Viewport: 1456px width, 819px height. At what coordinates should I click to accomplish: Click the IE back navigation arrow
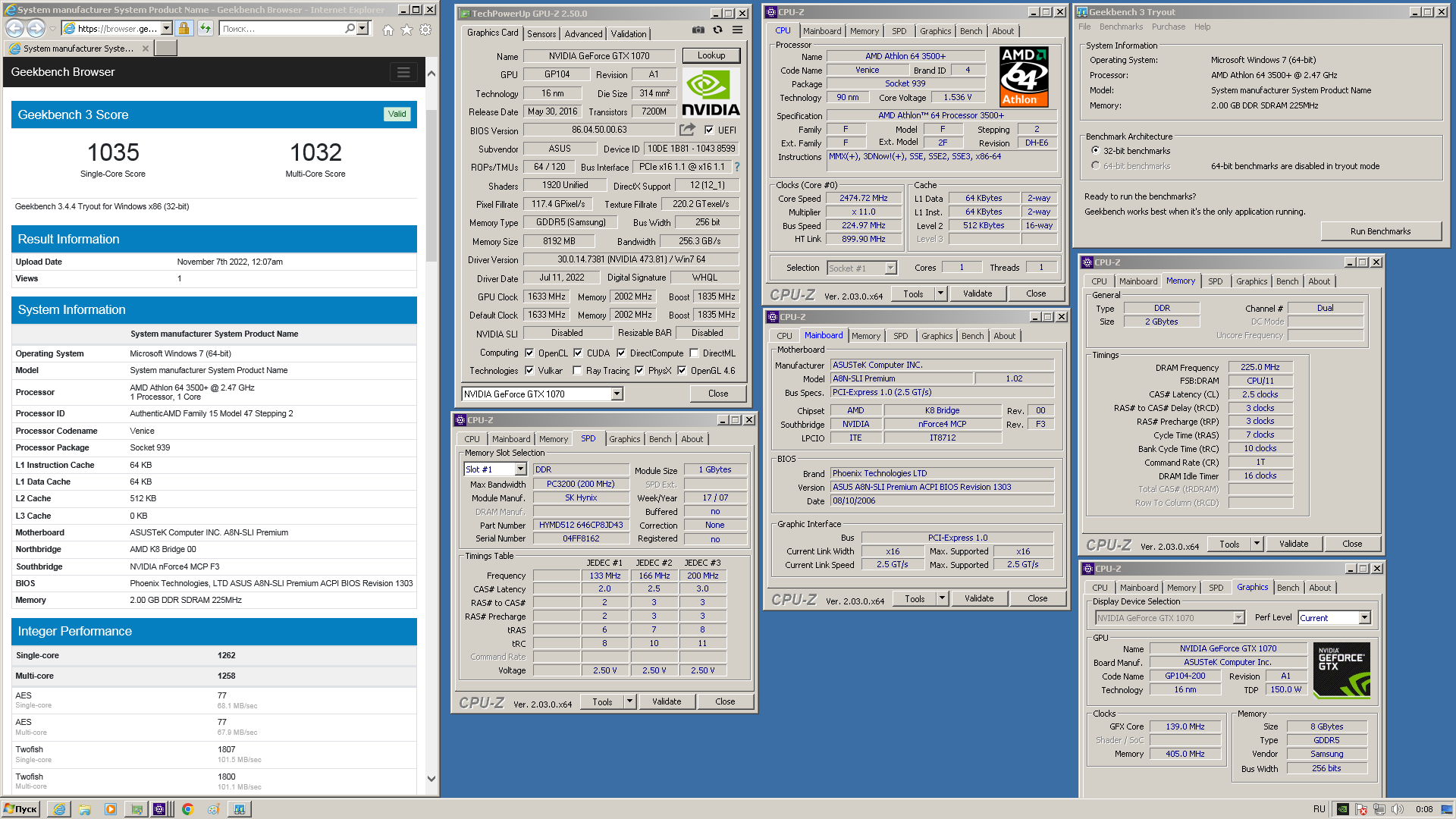coord(14,28)
